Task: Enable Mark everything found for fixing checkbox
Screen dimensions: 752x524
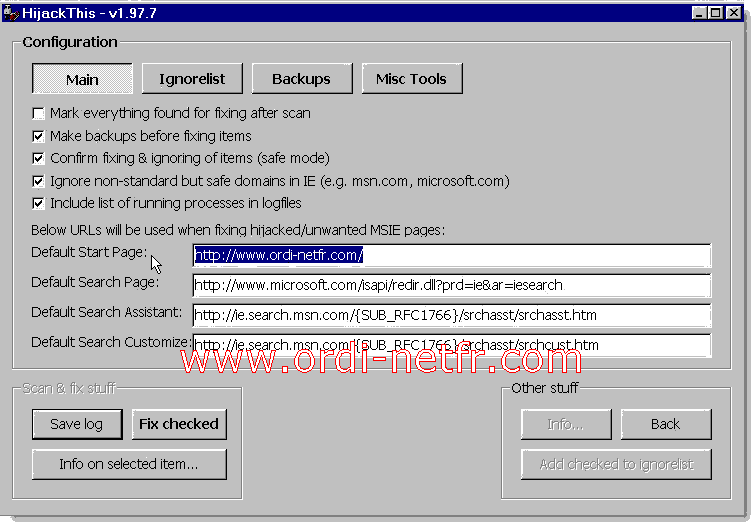Action: coord(38,114)
